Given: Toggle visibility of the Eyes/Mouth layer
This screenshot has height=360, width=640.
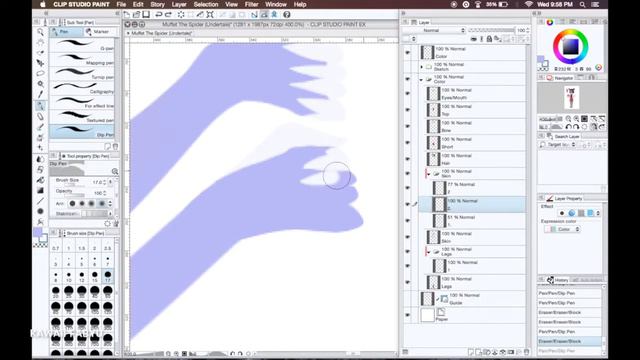Looking at the screenshot, I should (x=407, y=93).
